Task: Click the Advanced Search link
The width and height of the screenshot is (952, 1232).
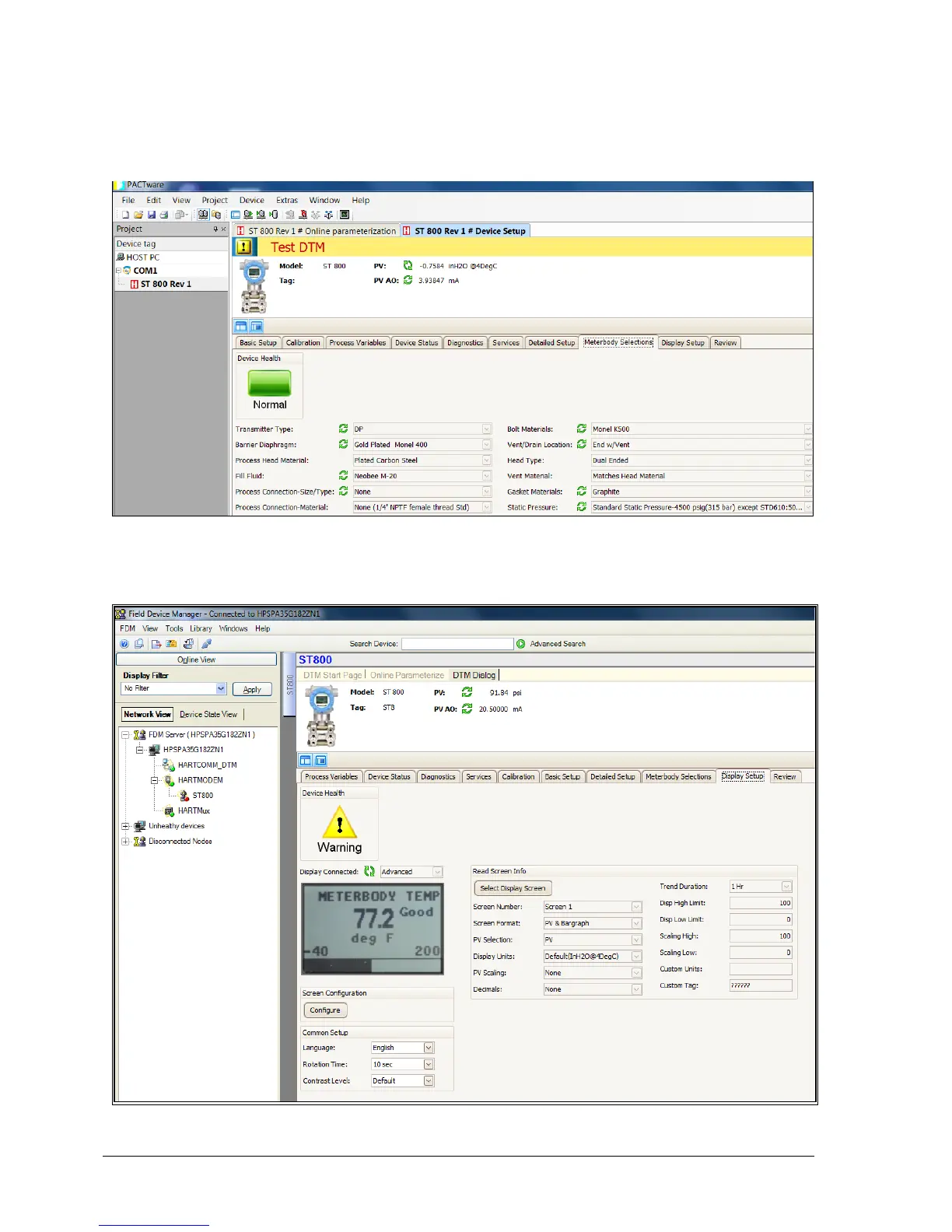Action: click(558, 644)
